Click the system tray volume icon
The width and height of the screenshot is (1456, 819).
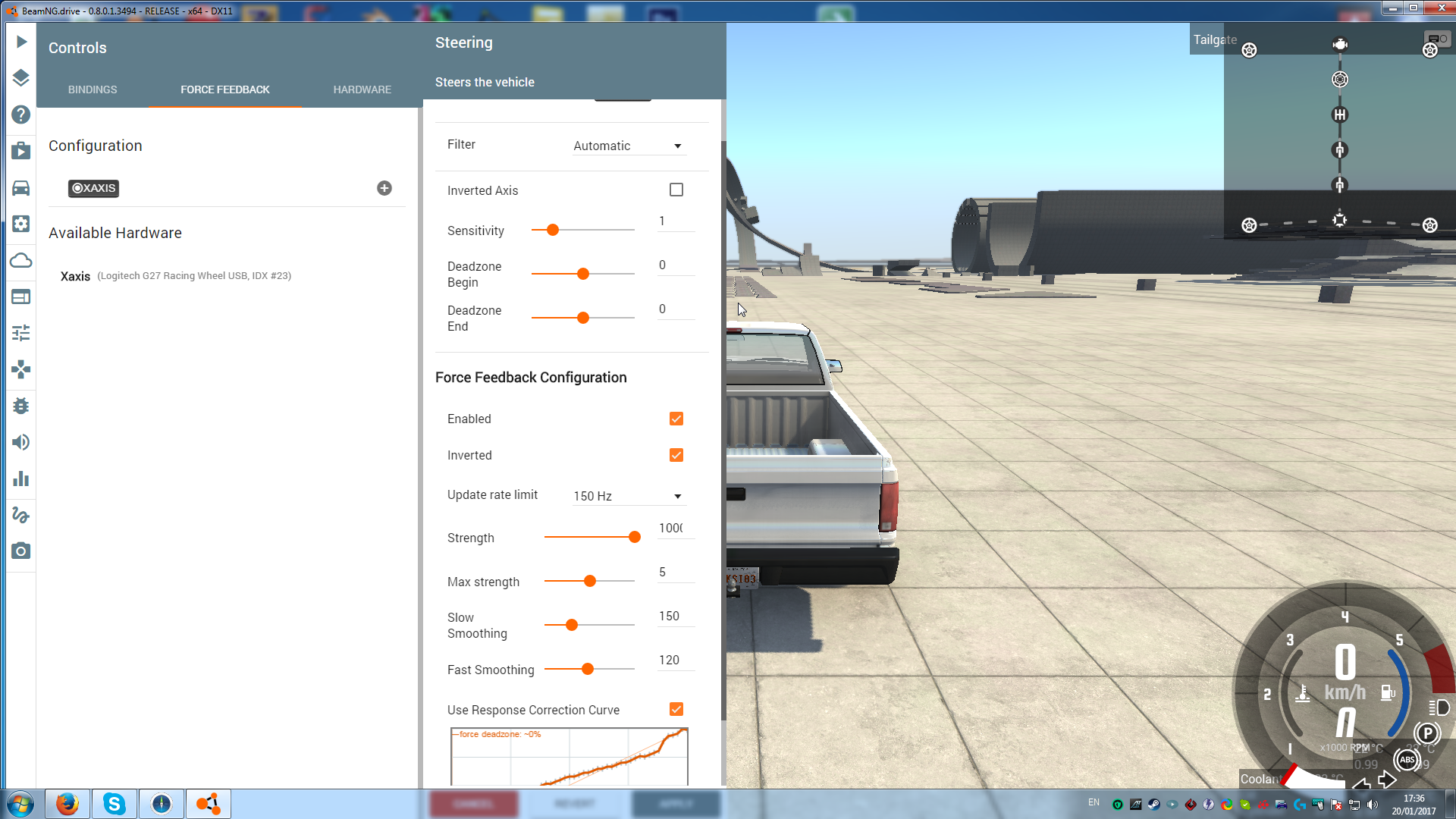pyautogui.click(x=1373, y=805)
